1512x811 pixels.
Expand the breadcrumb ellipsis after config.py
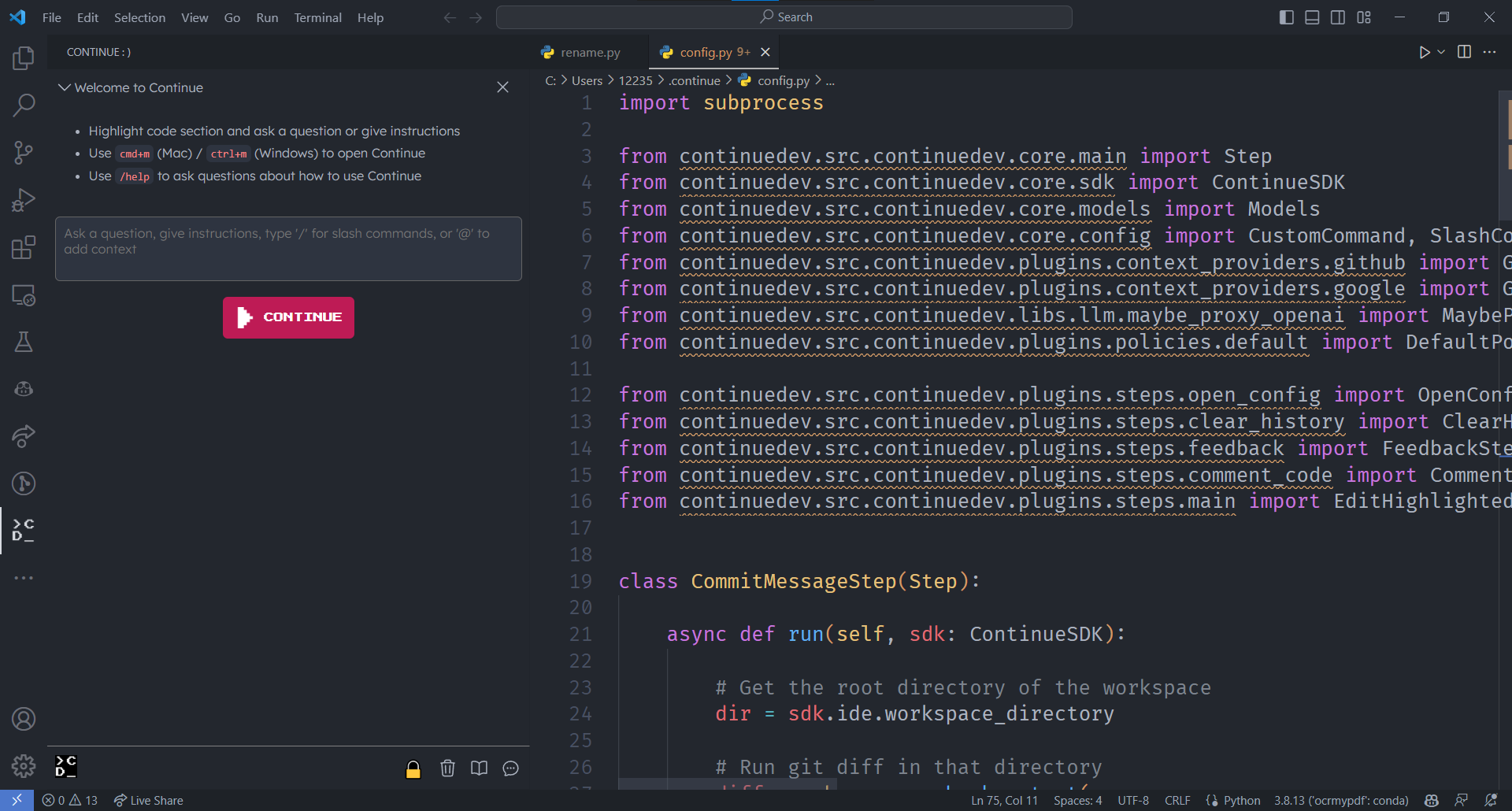tap(830, 80)
